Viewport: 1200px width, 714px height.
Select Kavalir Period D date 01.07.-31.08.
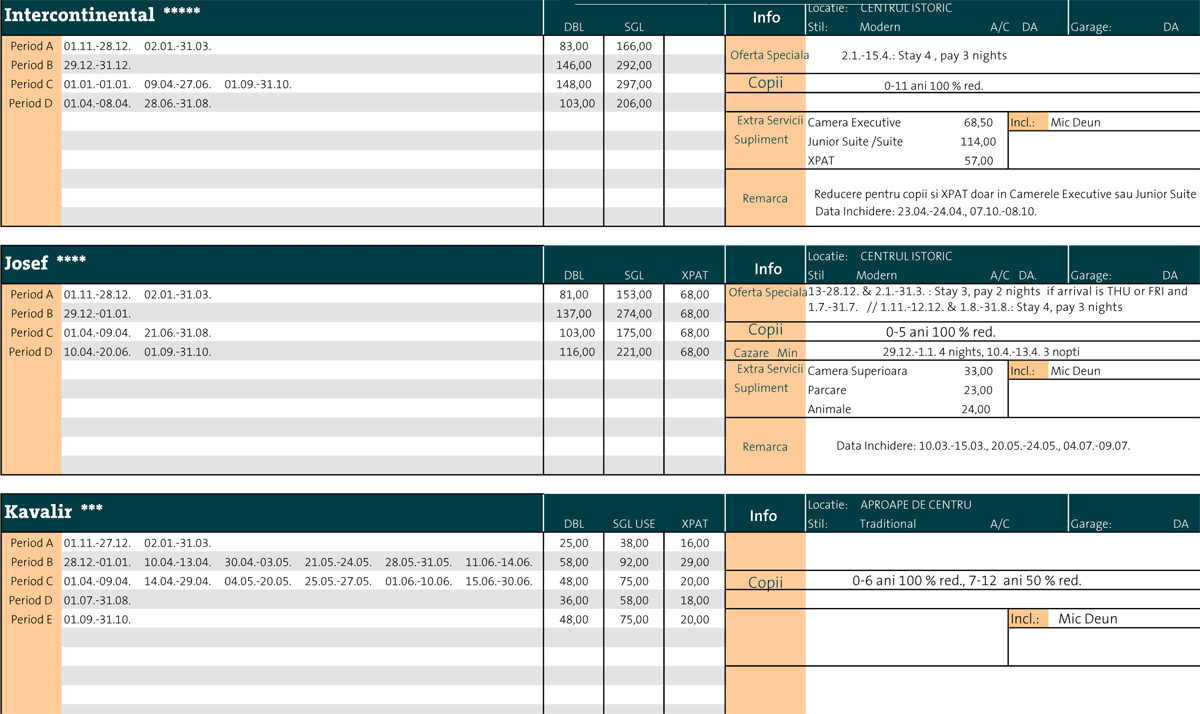(x=97, y=600)
